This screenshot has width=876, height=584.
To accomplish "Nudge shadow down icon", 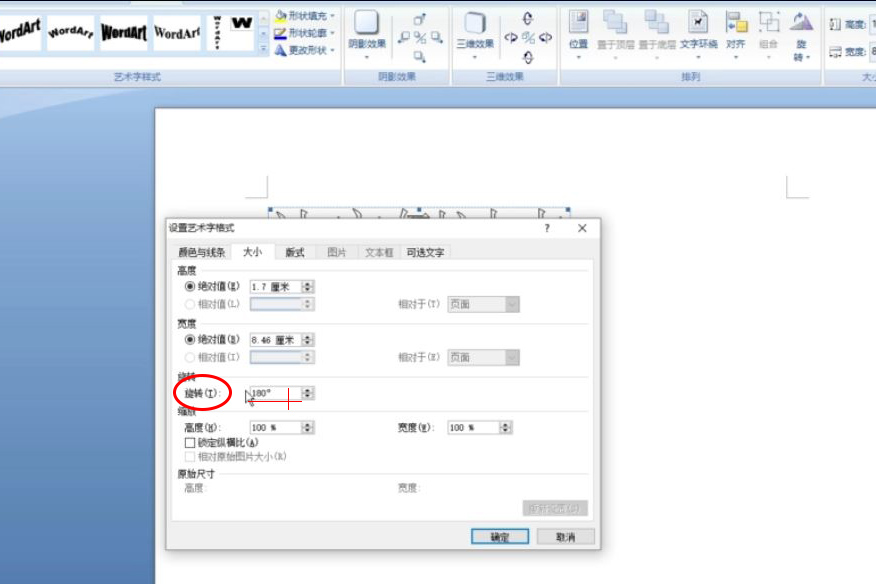I will pos(420,56).
